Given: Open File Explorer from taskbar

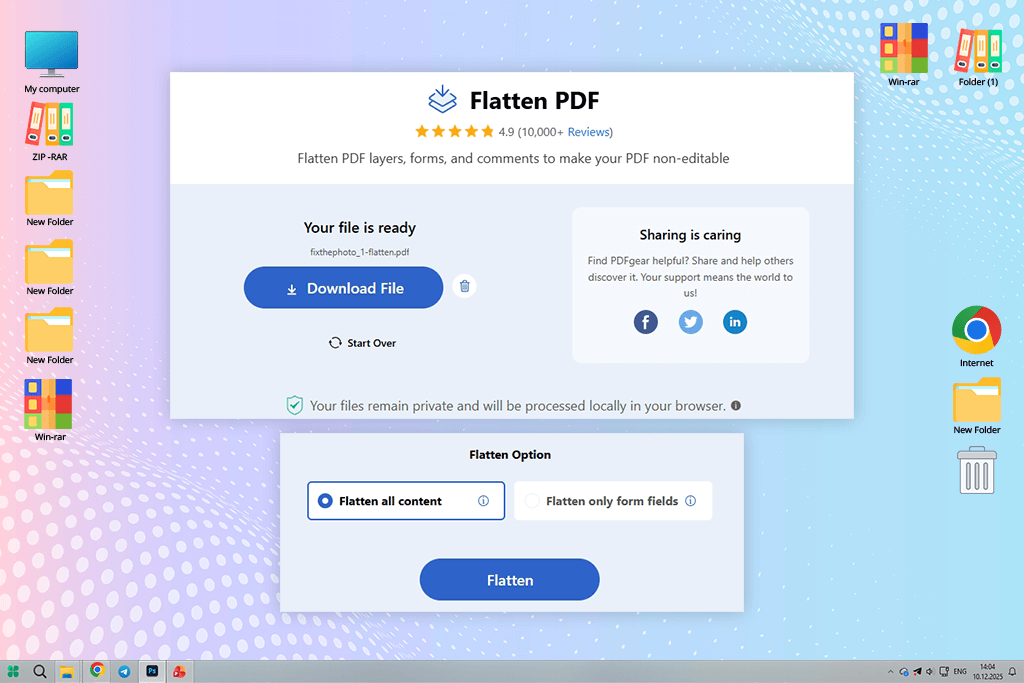Looking at the screenshot, I should point(67,671).
